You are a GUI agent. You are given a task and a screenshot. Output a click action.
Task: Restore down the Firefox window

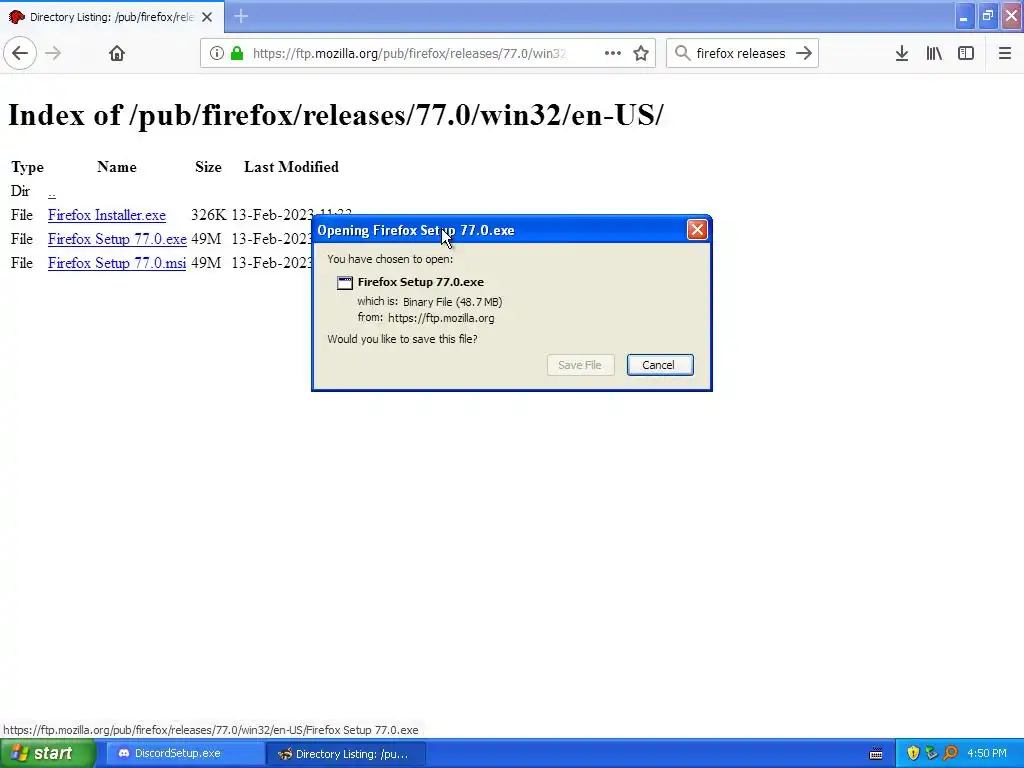tap(987, 16)
